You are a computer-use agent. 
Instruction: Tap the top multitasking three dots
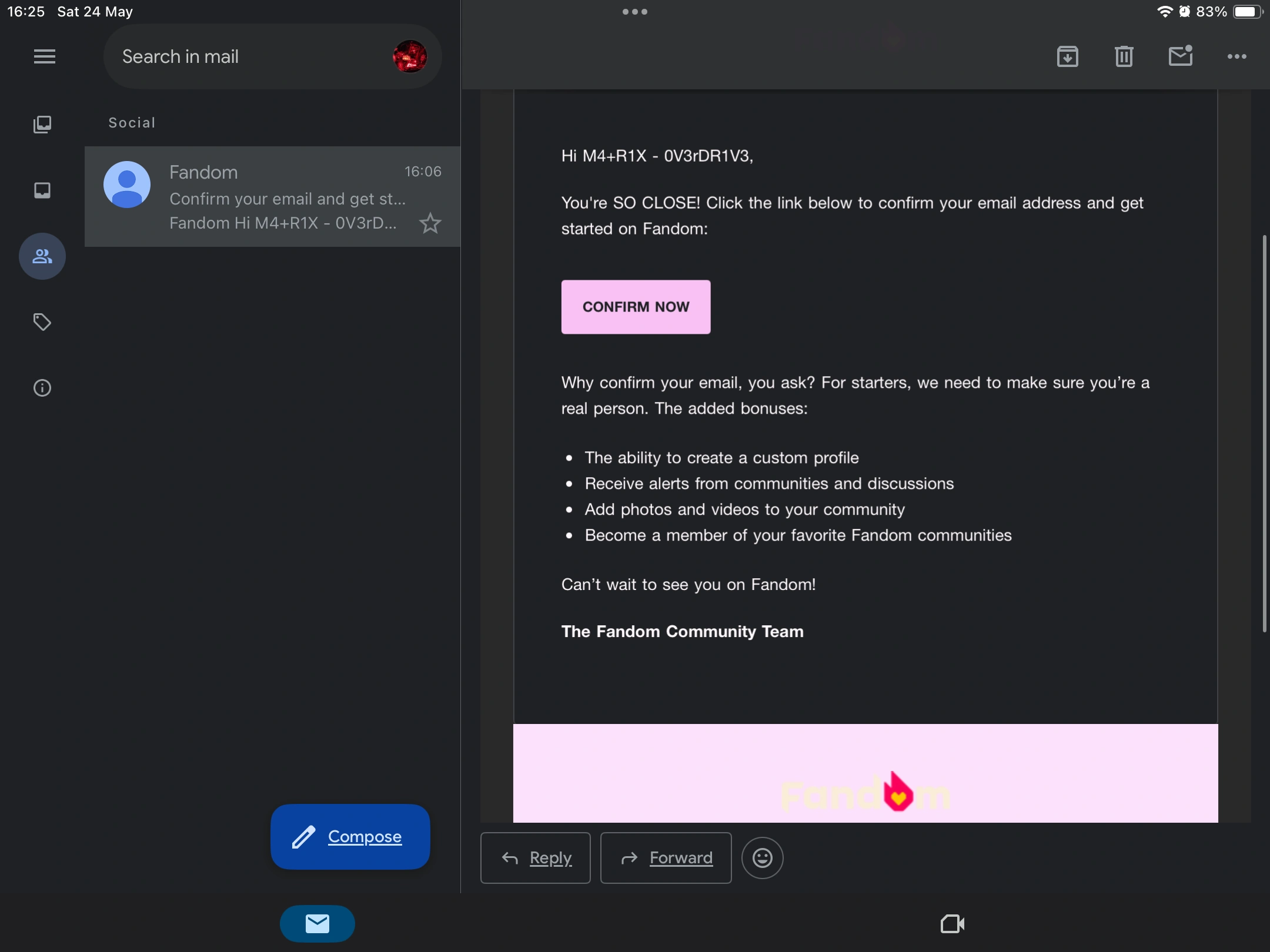[x=635, y=12]
